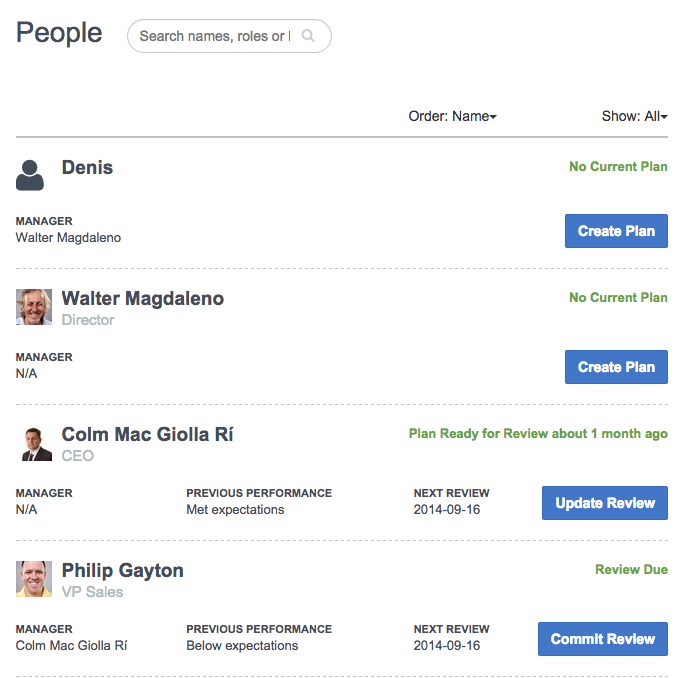Click the Update Review button
This screenshot has height=678, width=690.
(x=605, y=503)
